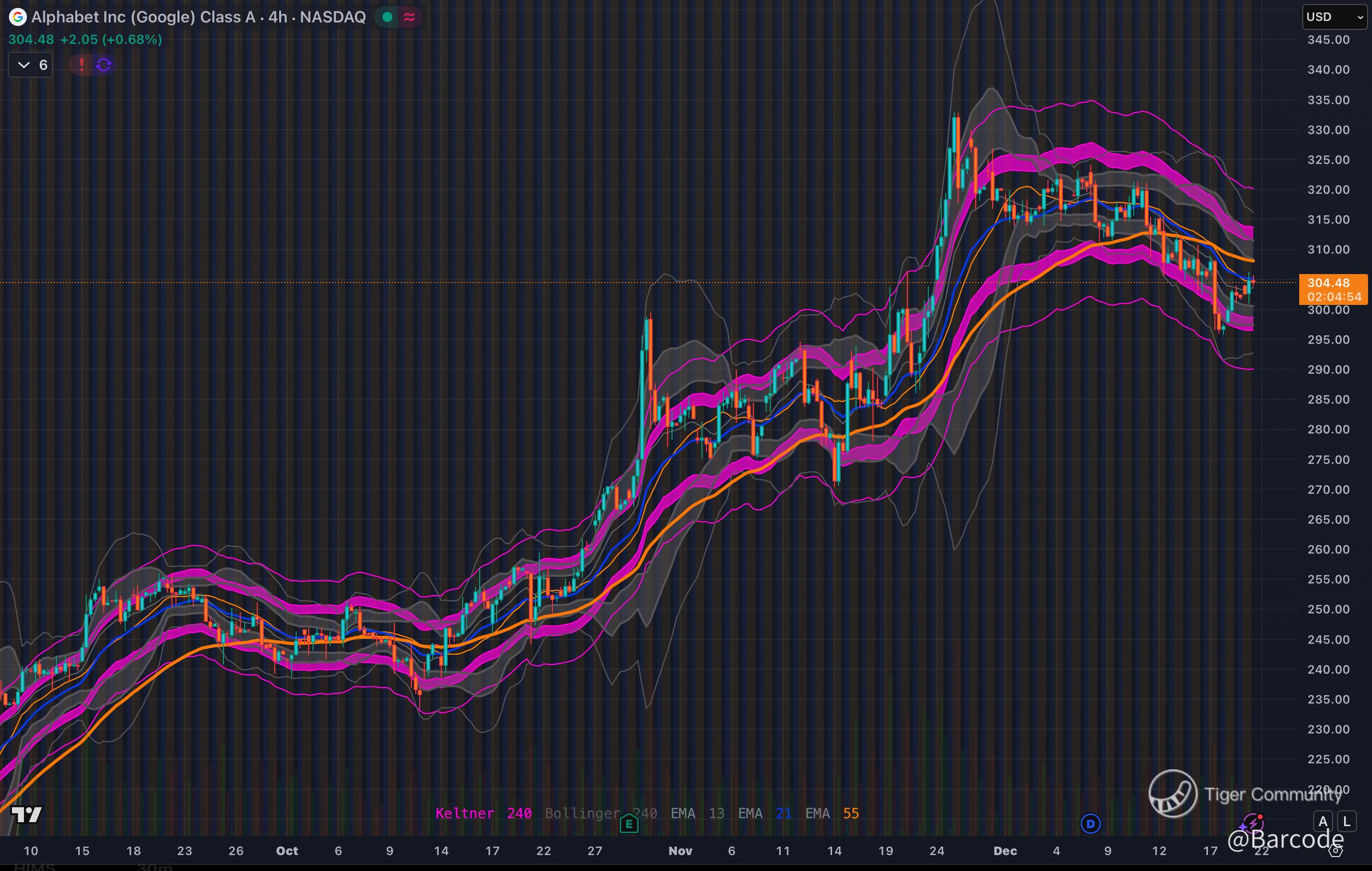Screen dimensions: 1372x871
Task: Click the TradingView logo
Action: pos(27,815)
